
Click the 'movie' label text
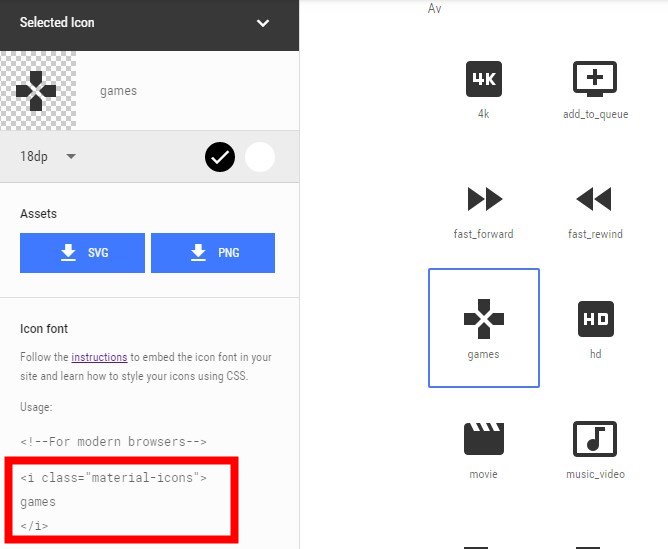pos(484,474)
